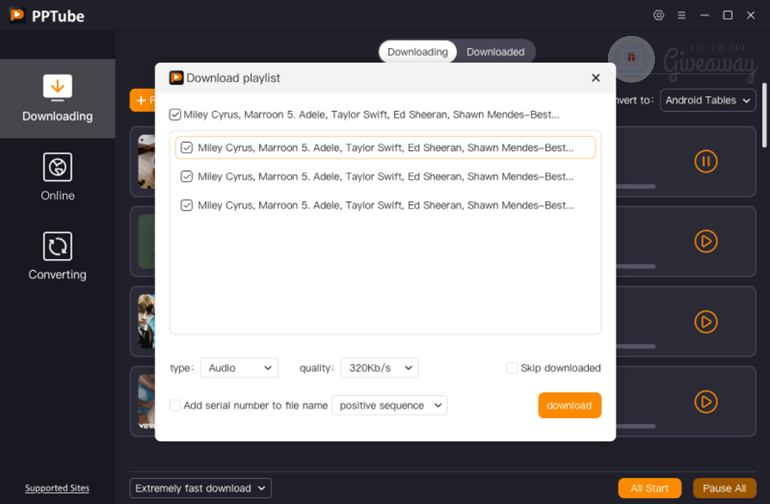The image size is (770, 504).
Task: Open the Downloading section in sidebar
Action: 57,98
